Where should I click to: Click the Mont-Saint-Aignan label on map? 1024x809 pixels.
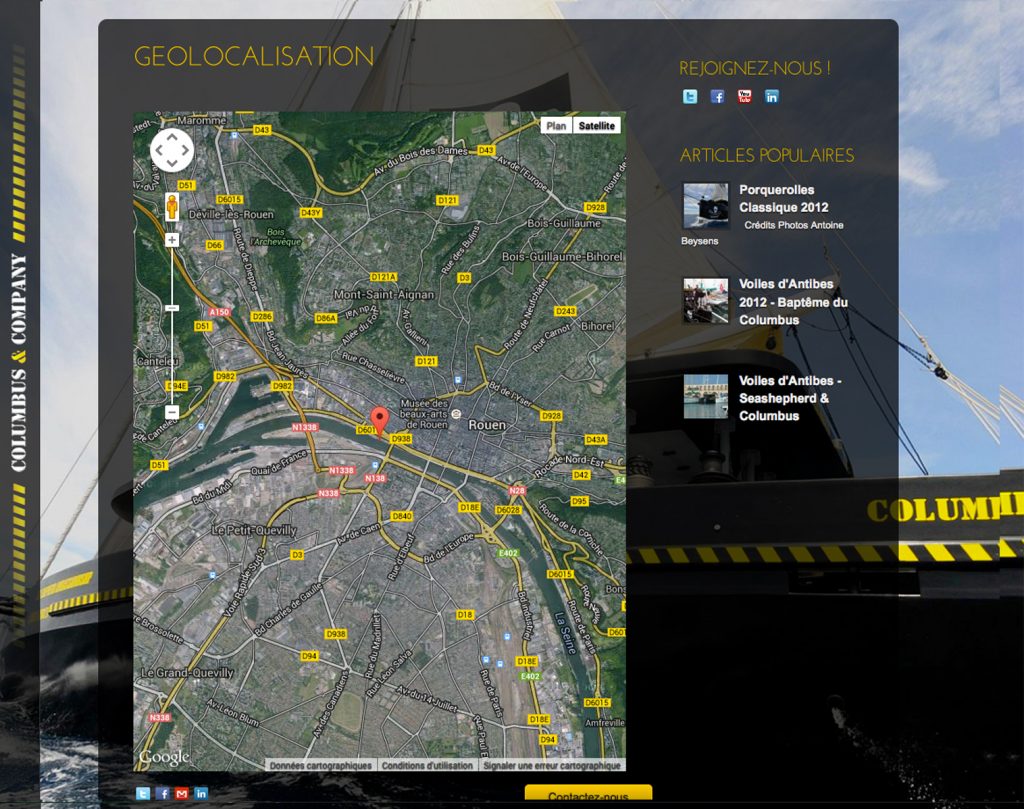click(384, 294)
